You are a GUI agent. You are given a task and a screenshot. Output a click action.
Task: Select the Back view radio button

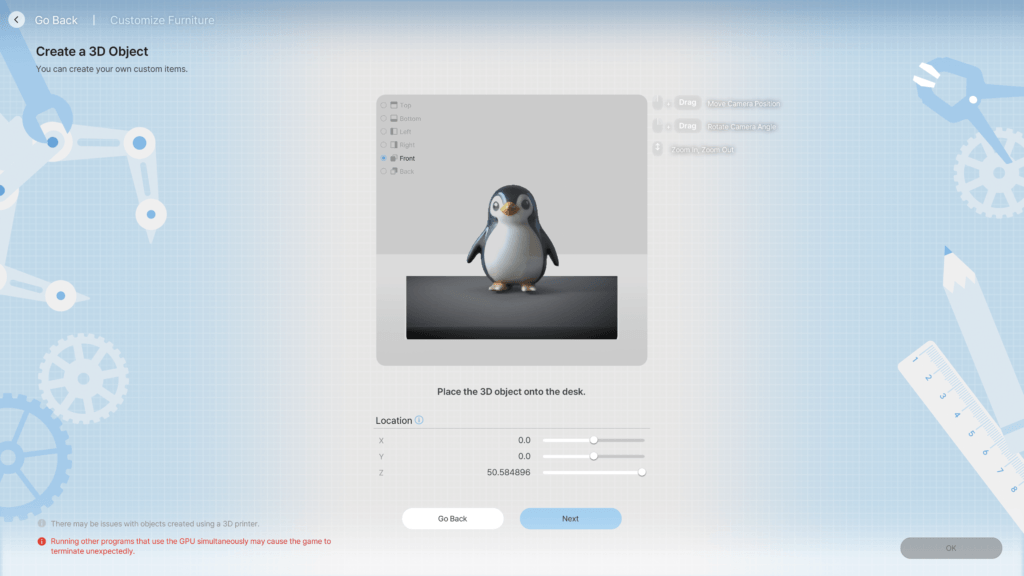coord(384,171)
